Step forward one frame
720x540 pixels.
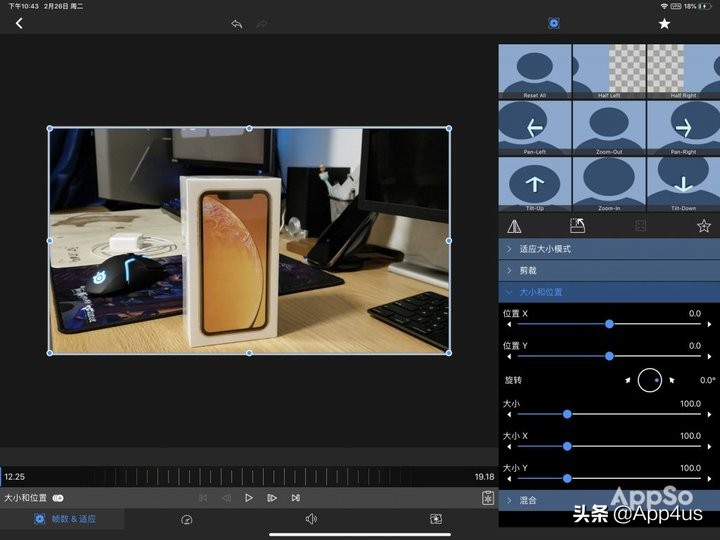pos(272,498)
